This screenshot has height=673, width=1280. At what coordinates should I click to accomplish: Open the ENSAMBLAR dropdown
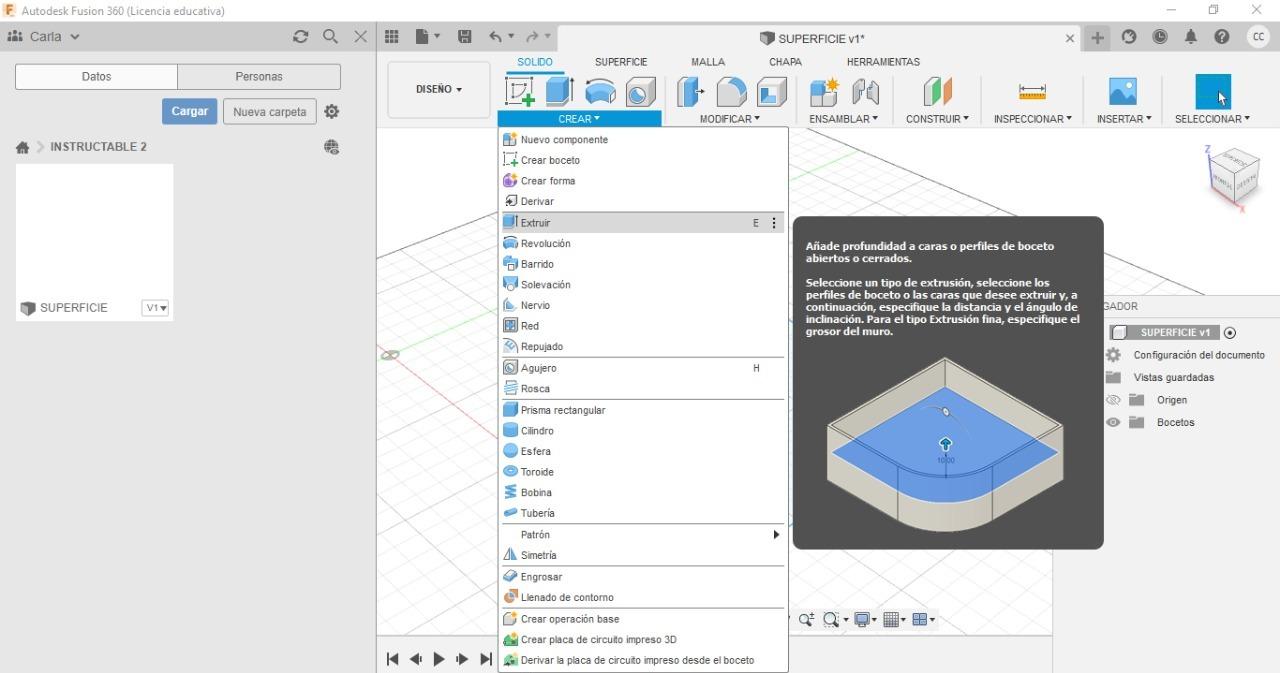(x=844, y=119)
